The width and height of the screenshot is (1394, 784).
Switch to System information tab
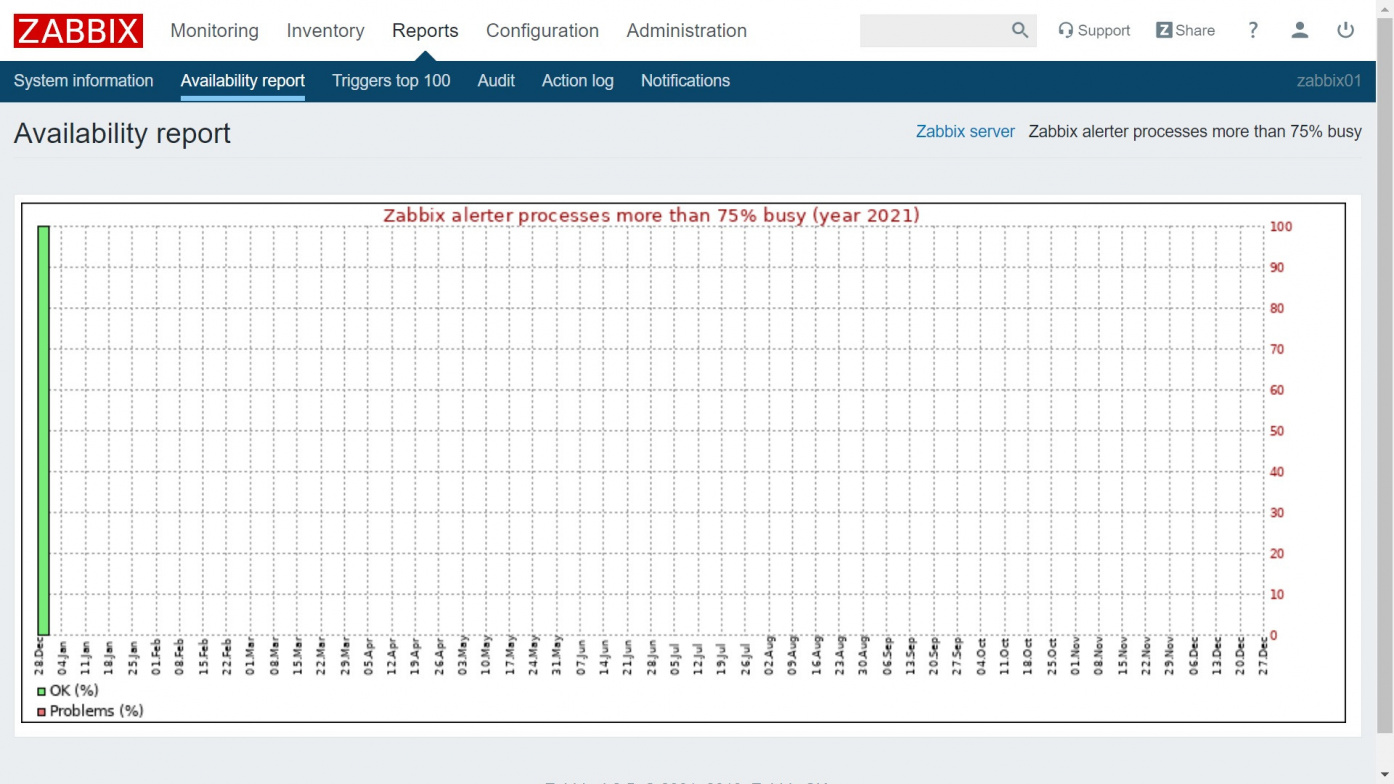click(x=83, y=81)
